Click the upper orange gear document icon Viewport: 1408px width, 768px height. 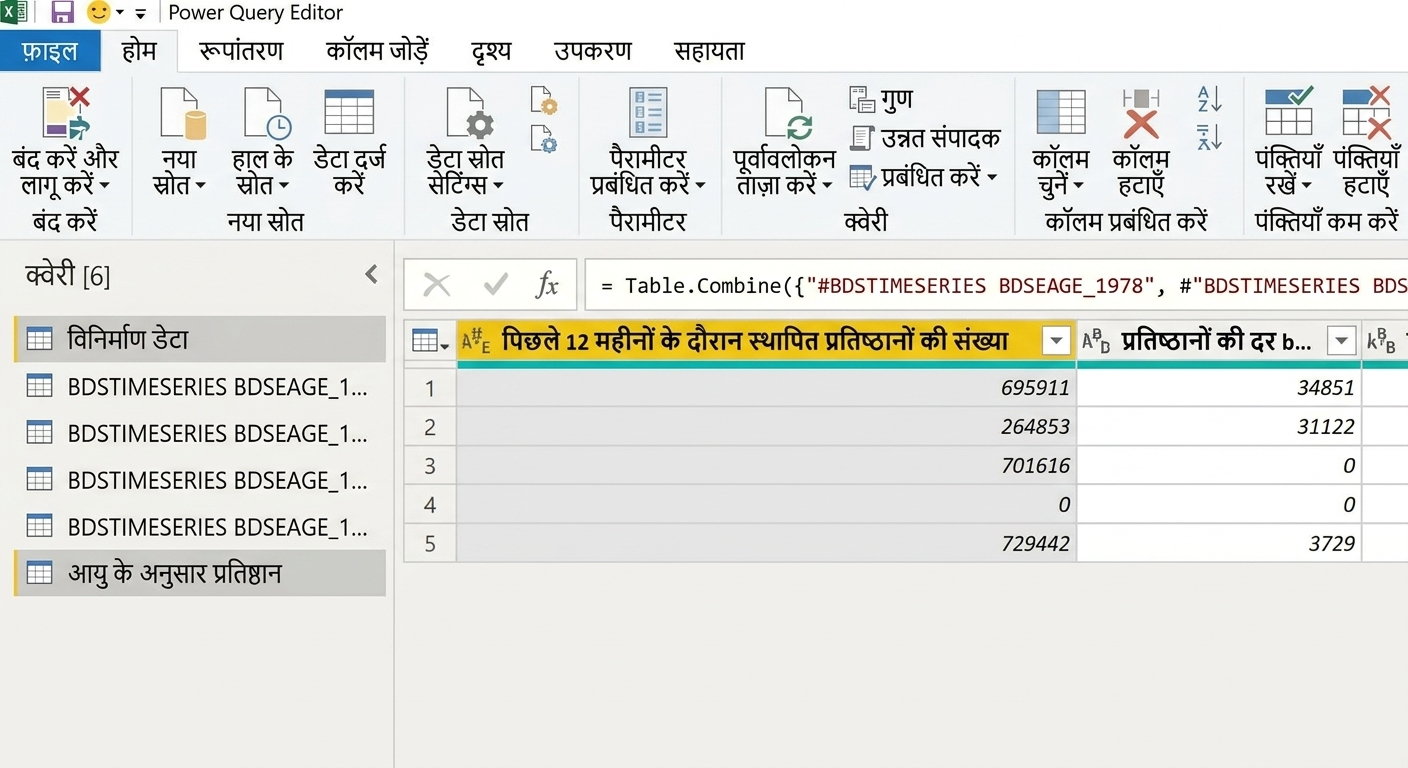tap(544, 100)
